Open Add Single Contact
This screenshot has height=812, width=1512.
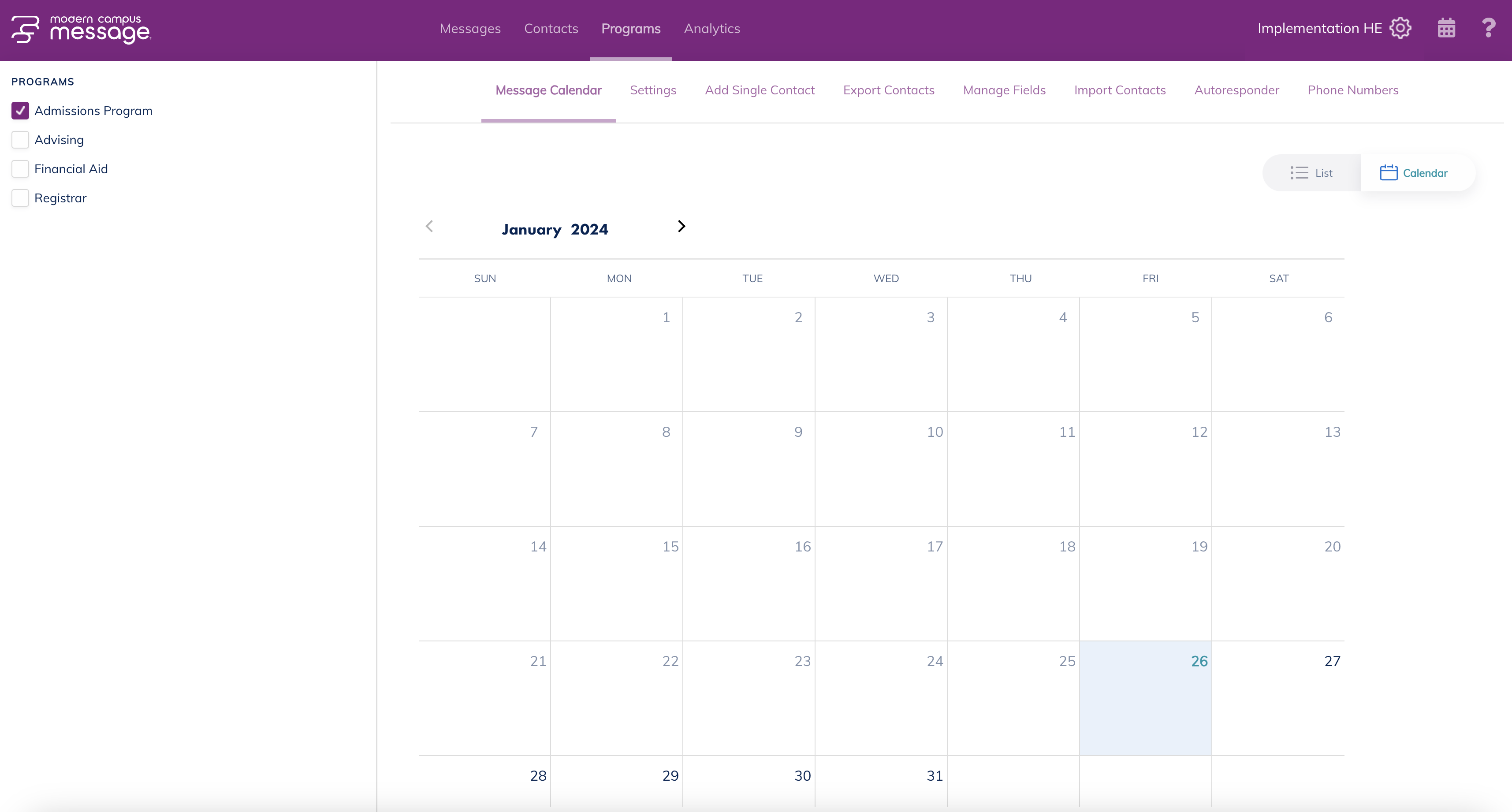(760, 90)
